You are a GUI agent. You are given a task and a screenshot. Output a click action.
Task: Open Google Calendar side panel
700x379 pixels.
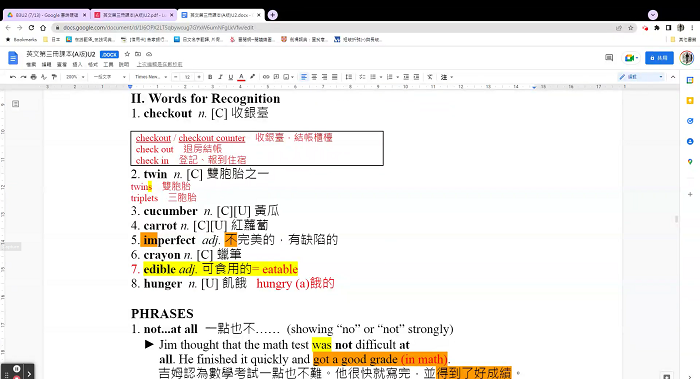(x=690, y=80)
